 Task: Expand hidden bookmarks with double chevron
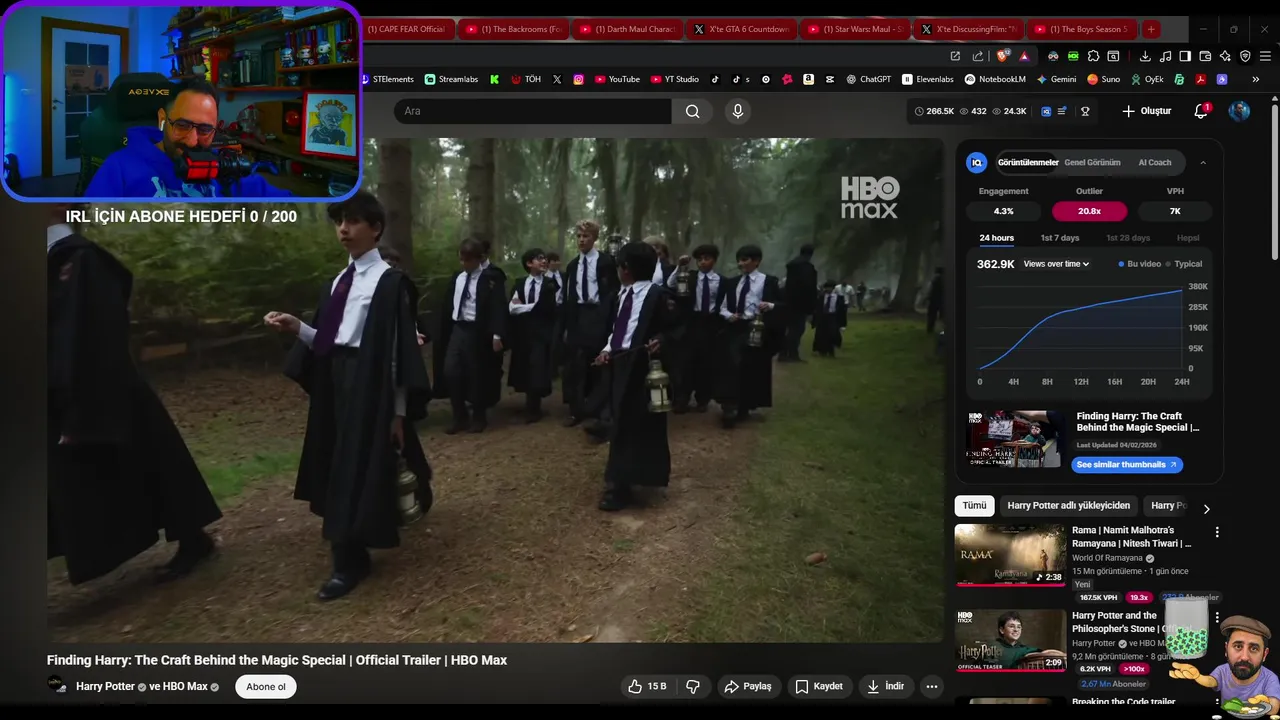click(1256, 79)
